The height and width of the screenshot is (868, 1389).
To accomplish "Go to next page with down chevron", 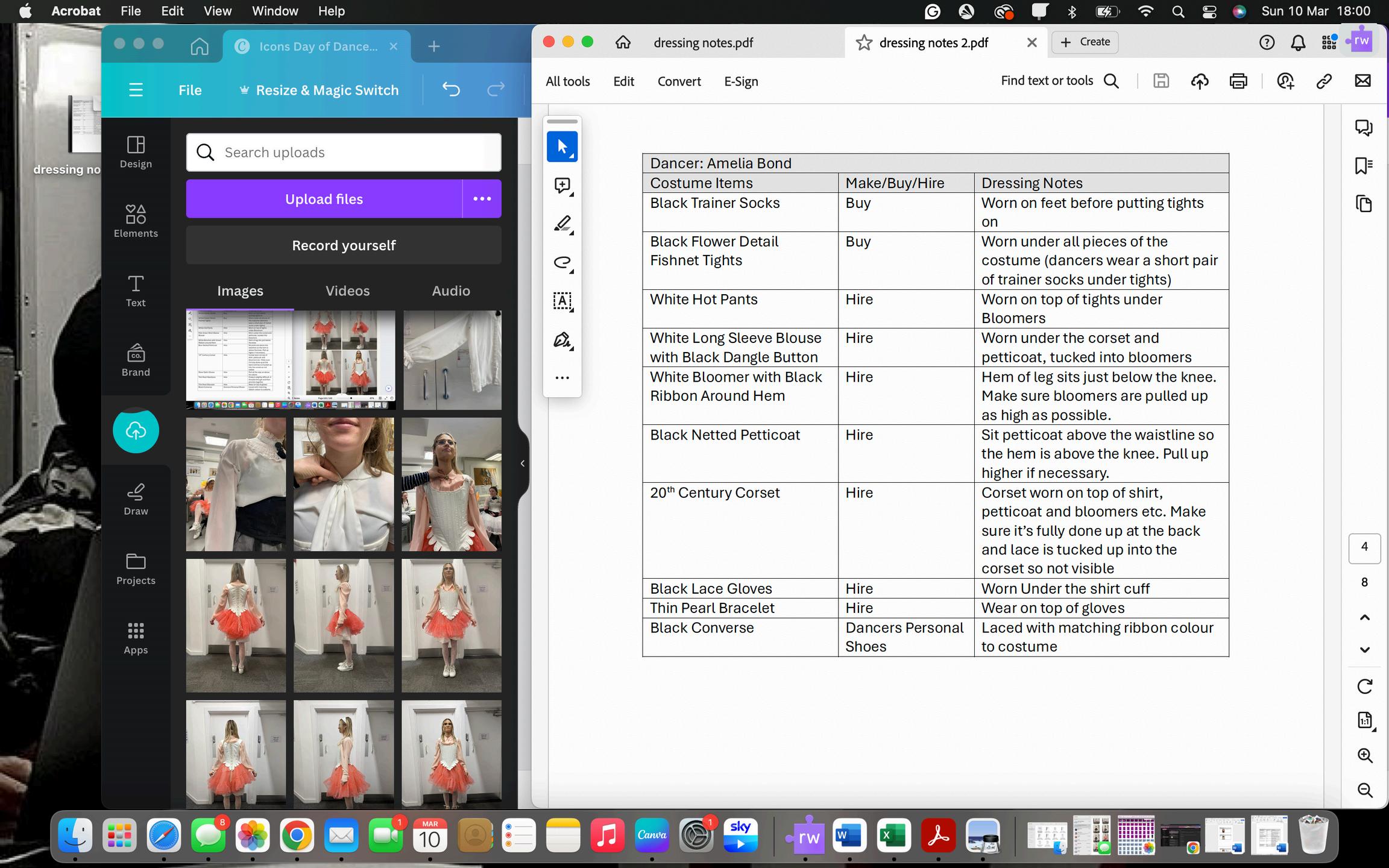I will (x=1364, y=650).
